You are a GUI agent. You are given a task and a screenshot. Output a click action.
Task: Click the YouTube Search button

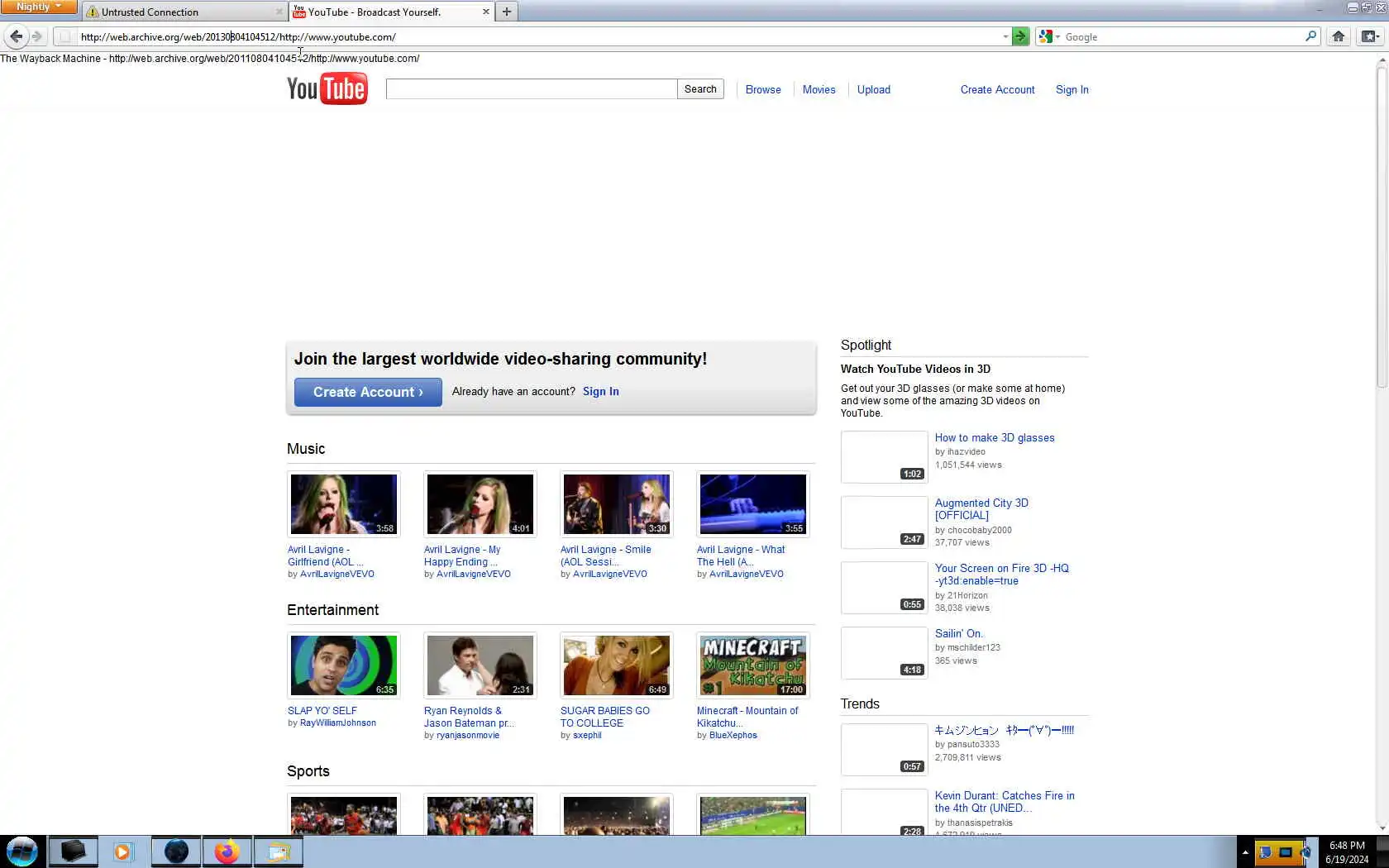[x=700, y=89]
